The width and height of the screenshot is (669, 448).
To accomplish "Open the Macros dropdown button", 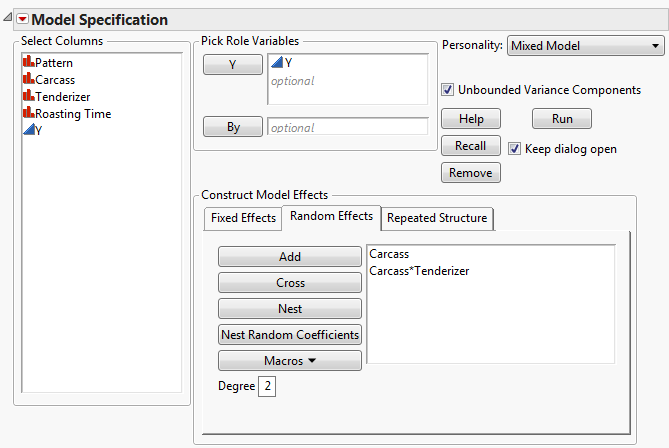I will [x=290, y=360].
